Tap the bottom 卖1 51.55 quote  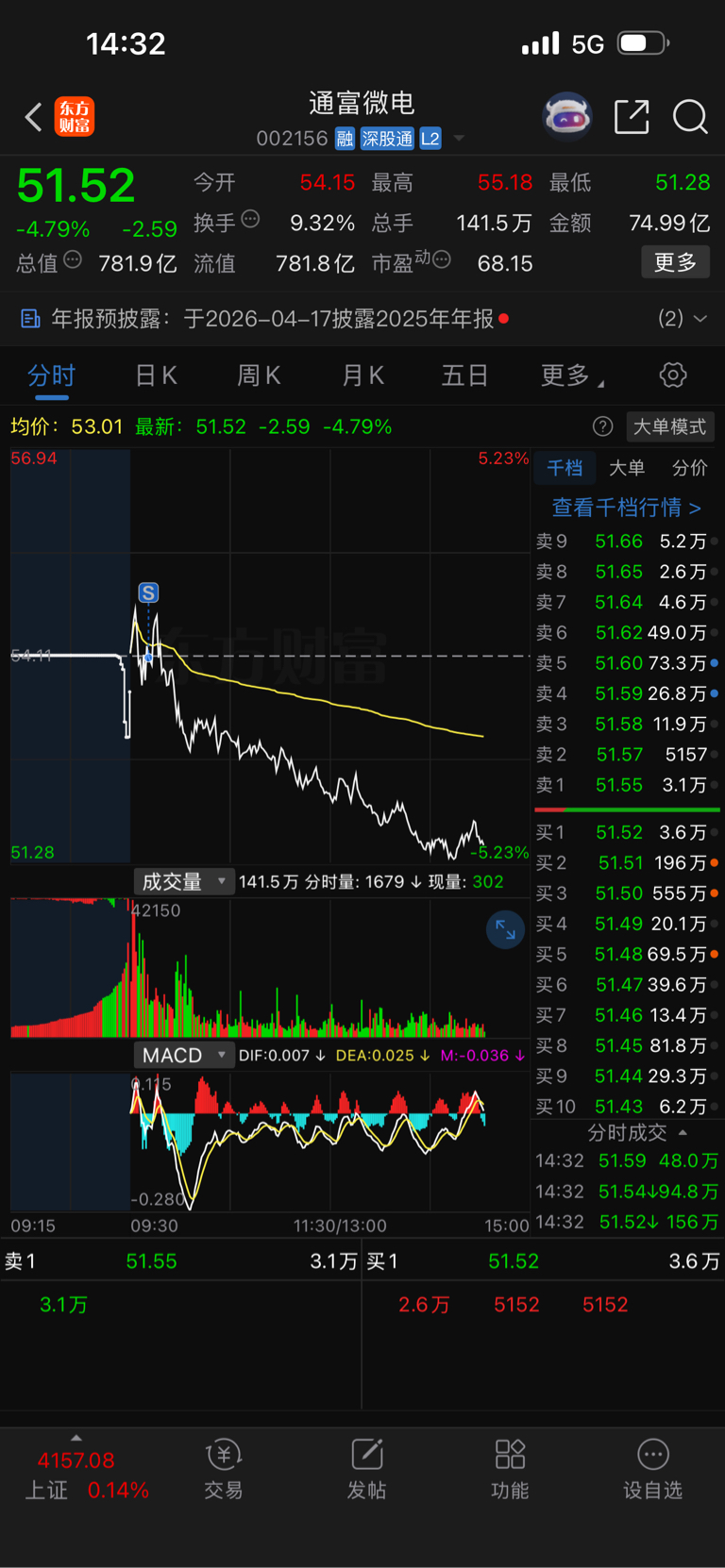(x=181, y=1261)
